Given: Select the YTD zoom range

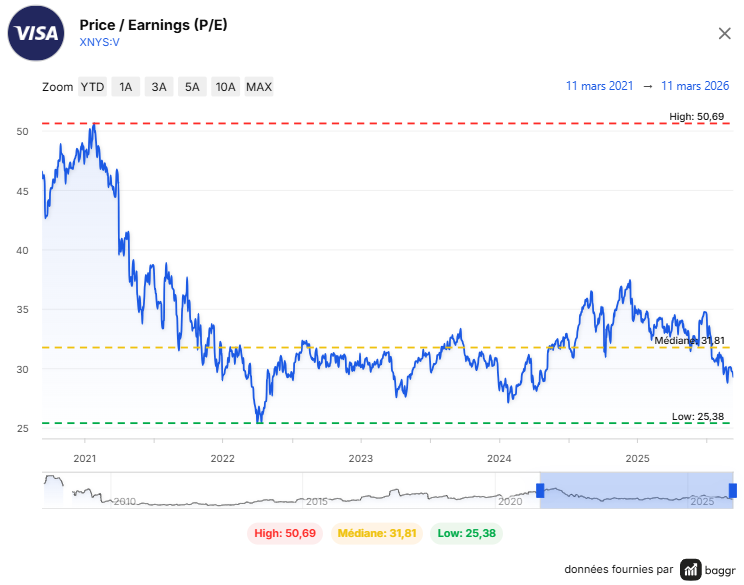Looking at the screenshot, I should pyautogui.click(x=93, y=87).
